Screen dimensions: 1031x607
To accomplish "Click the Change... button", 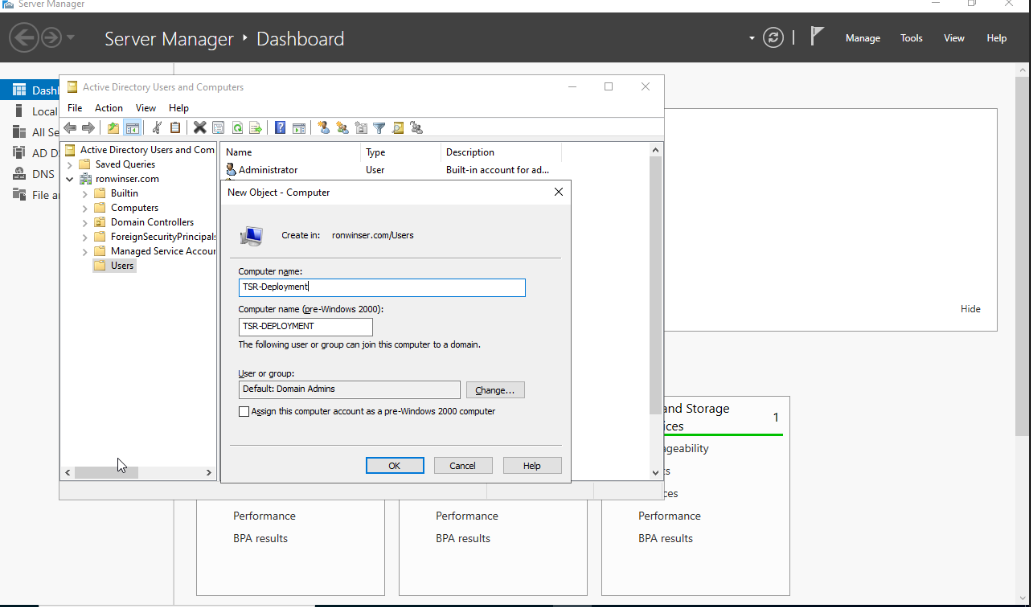I will (495, 390).
